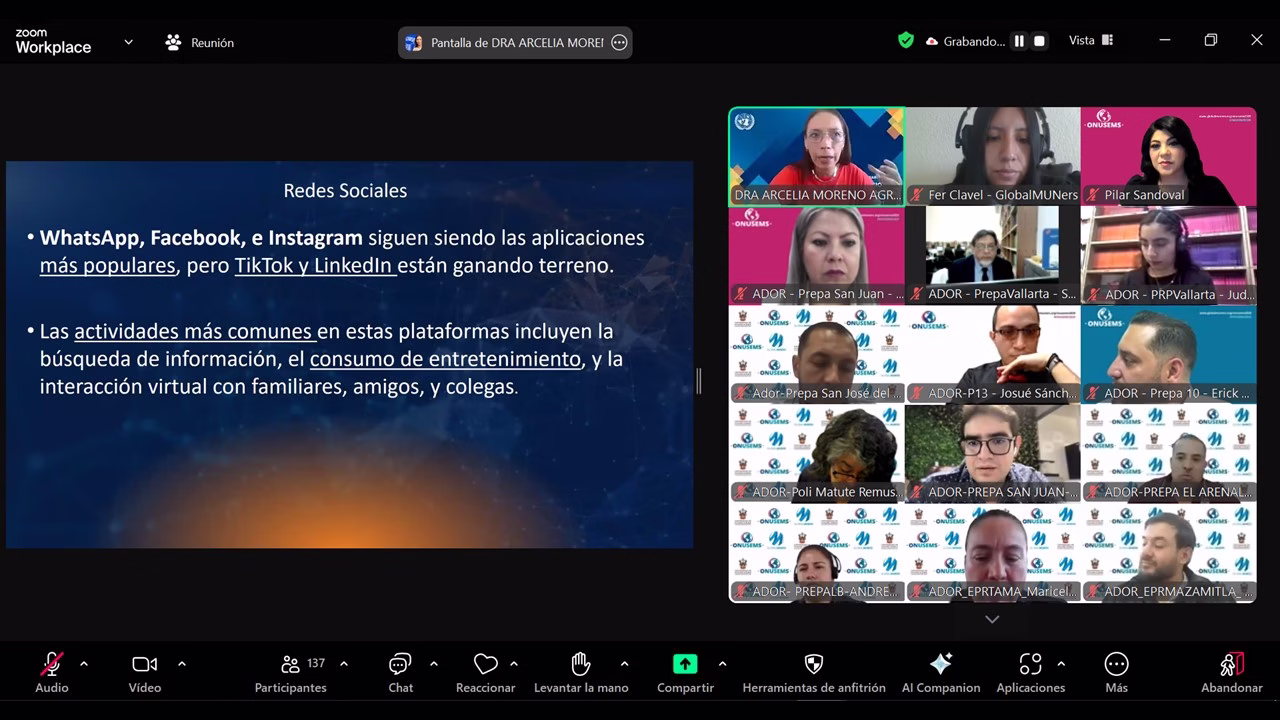Pause the recording
This screenshot has height=720, width=1280.
1019,41
